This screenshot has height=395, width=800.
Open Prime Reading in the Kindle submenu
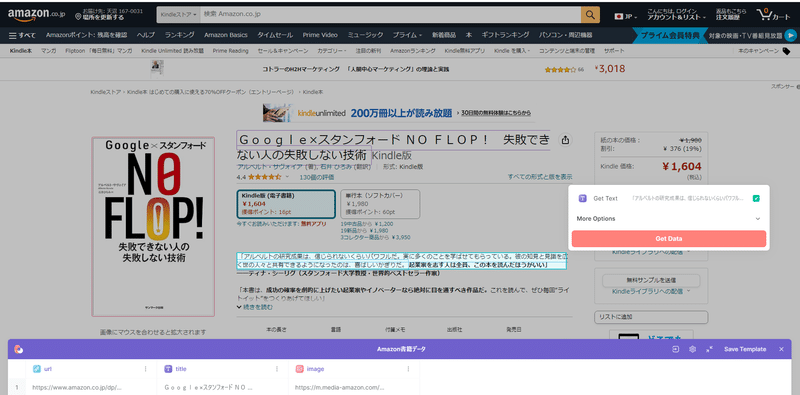[231, 51]
